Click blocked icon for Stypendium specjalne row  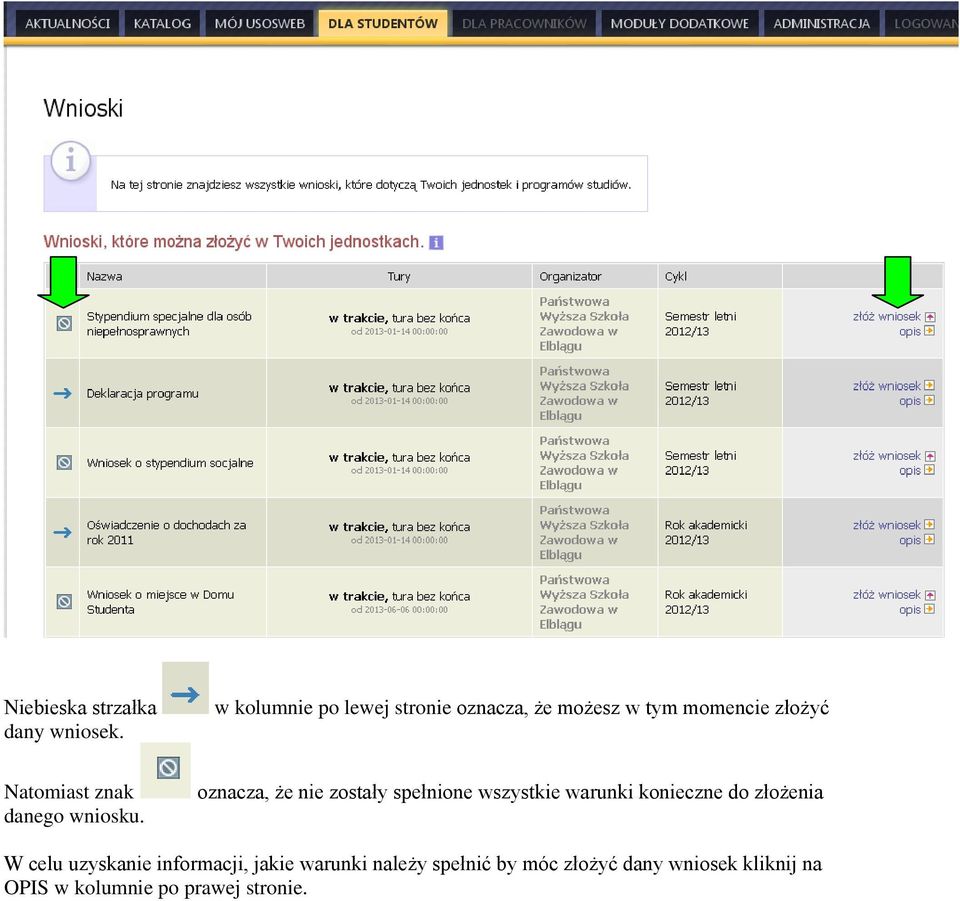(64, 323)
